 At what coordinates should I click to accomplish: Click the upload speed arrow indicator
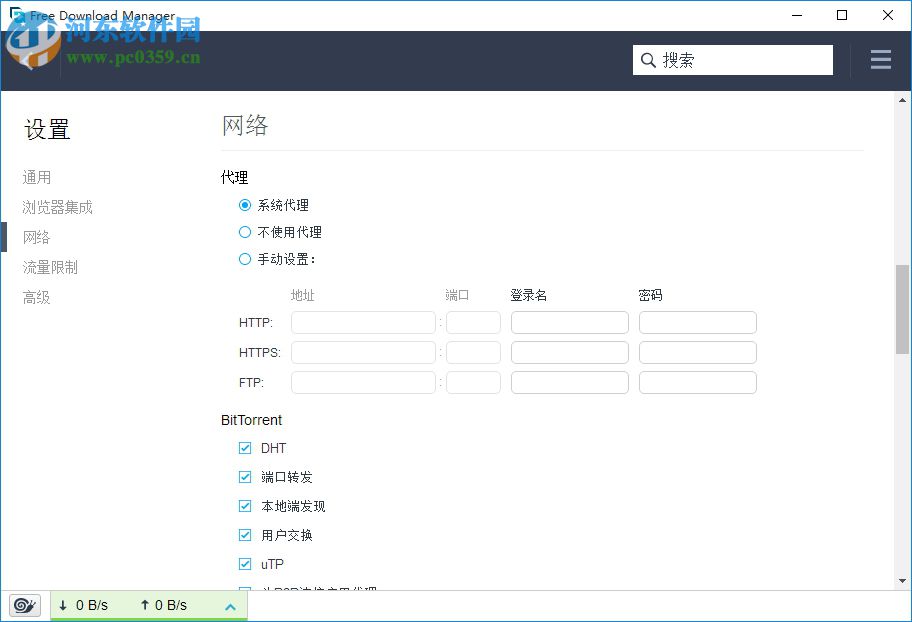[147, 605]
